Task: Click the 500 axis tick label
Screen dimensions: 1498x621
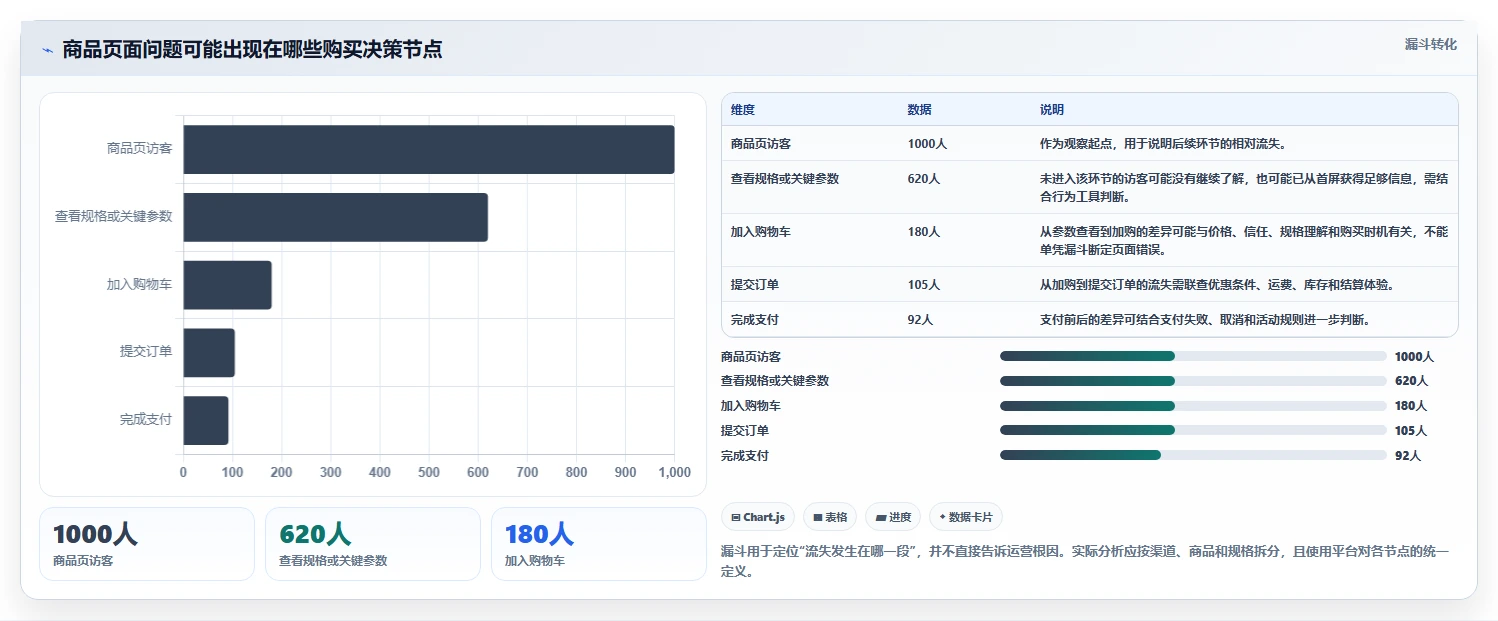Action: tap(429, 472)
